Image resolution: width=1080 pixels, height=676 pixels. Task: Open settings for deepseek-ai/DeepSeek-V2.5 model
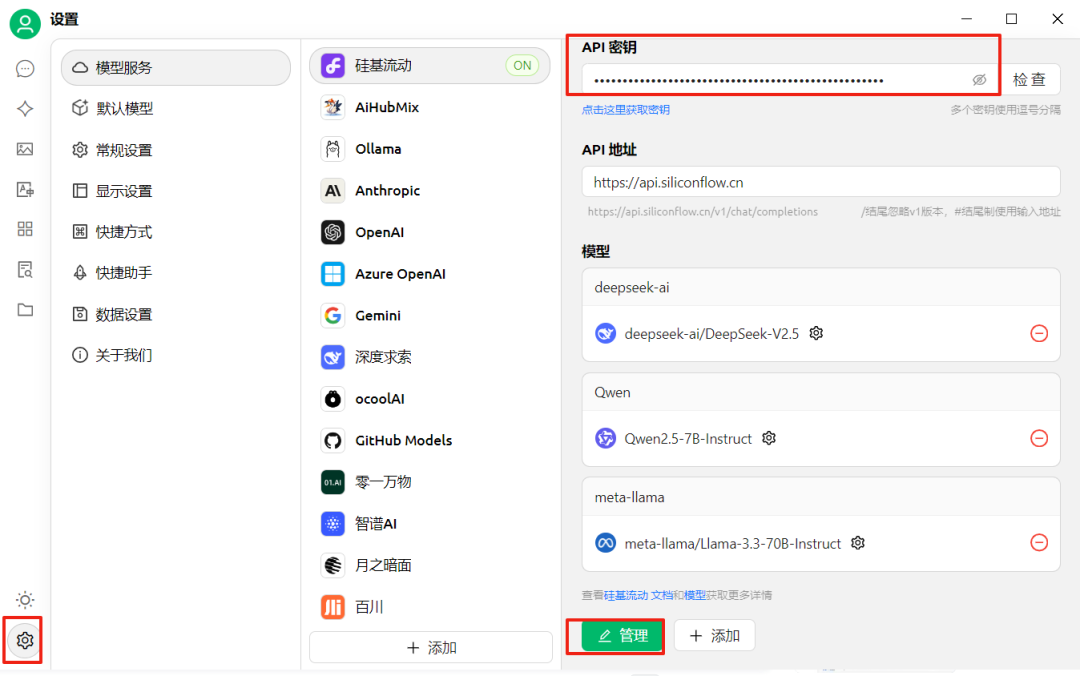pyautogui.click(x=816, y=334)
